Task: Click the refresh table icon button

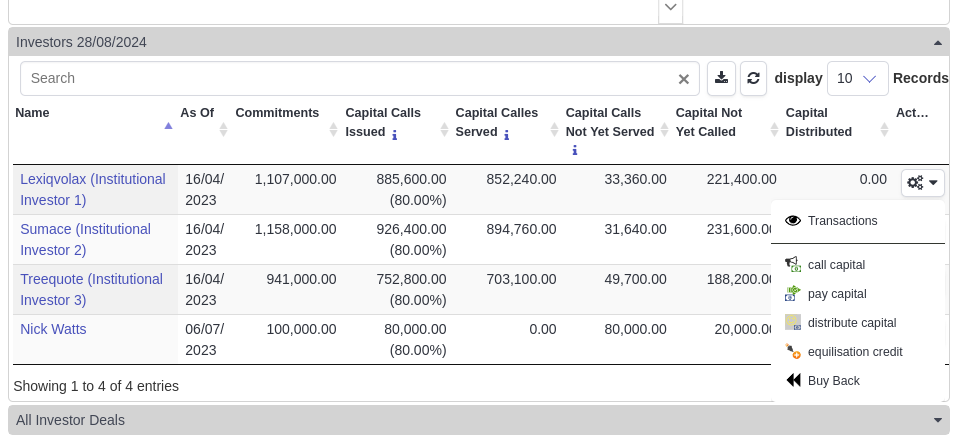Action: (x=753, y=78)
